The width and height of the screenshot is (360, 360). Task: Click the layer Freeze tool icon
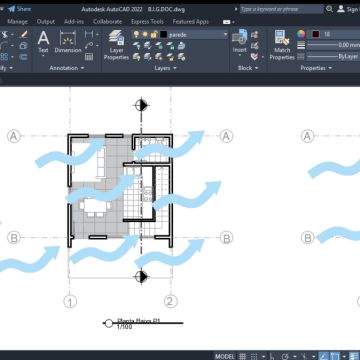[x=159, y=46]
